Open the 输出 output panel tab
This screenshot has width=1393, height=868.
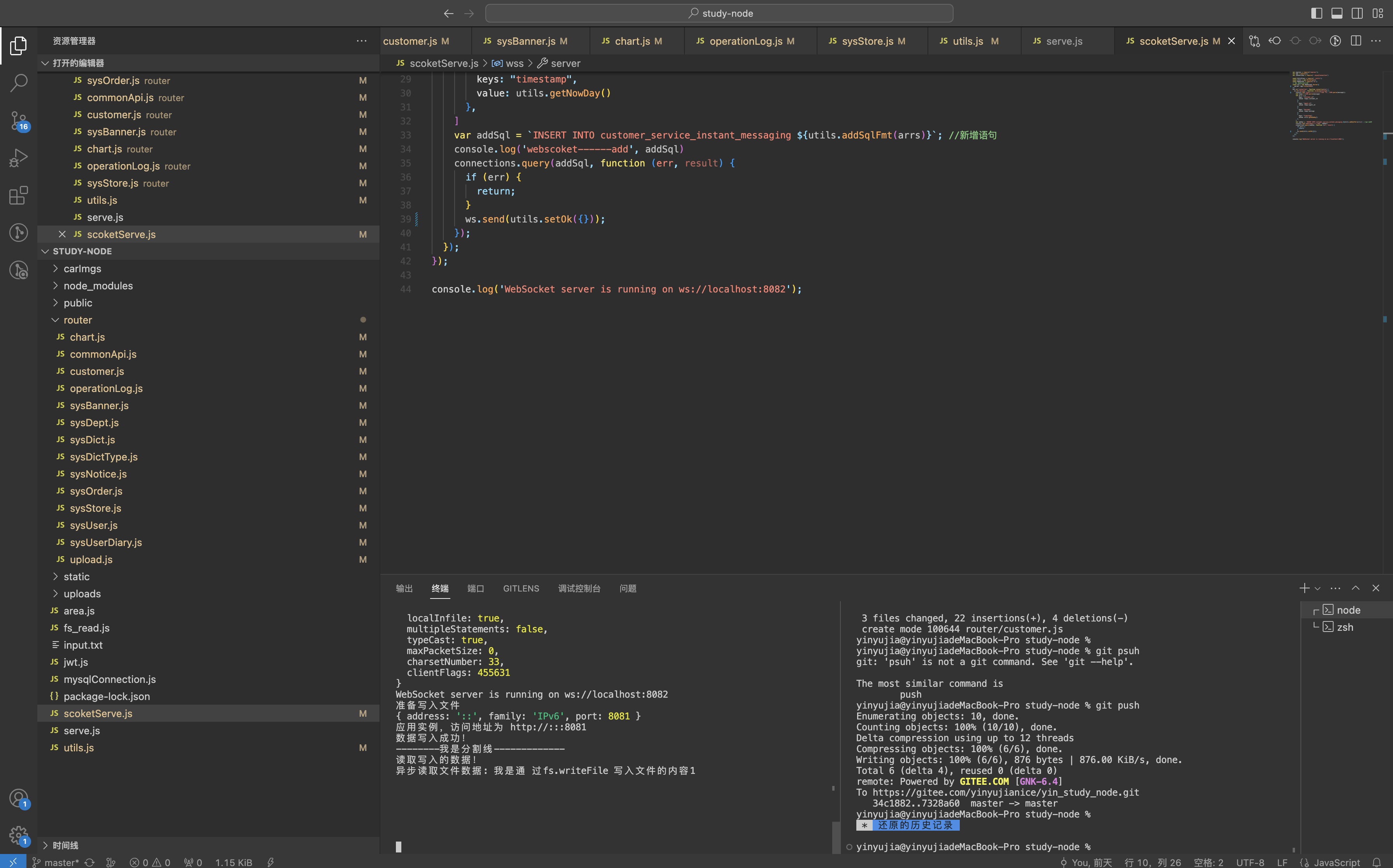[x=404, y=588]
